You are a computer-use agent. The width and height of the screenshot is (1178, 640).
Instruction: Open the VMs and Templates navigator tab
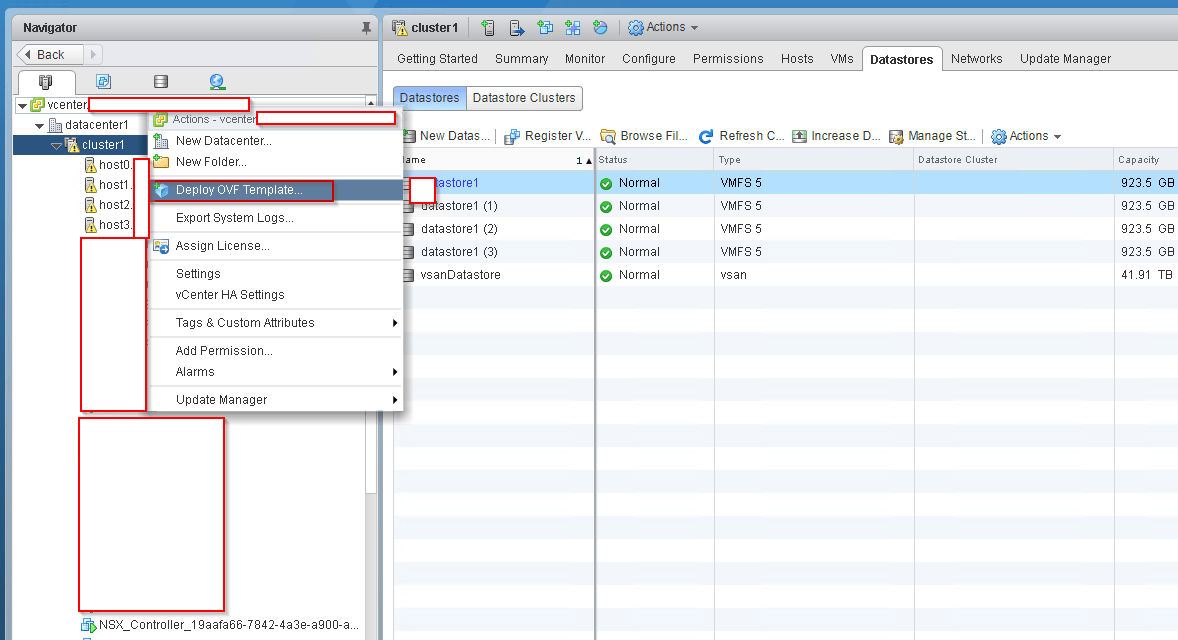tap(103, 82)
